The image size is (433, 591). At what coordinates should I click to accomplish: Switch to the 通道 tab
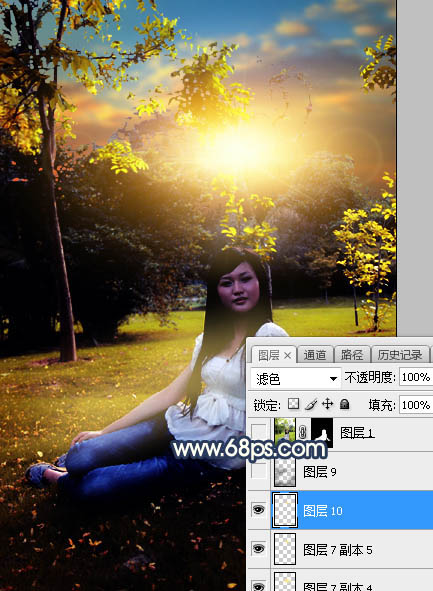pyautogui.click(x=315, y=355)
